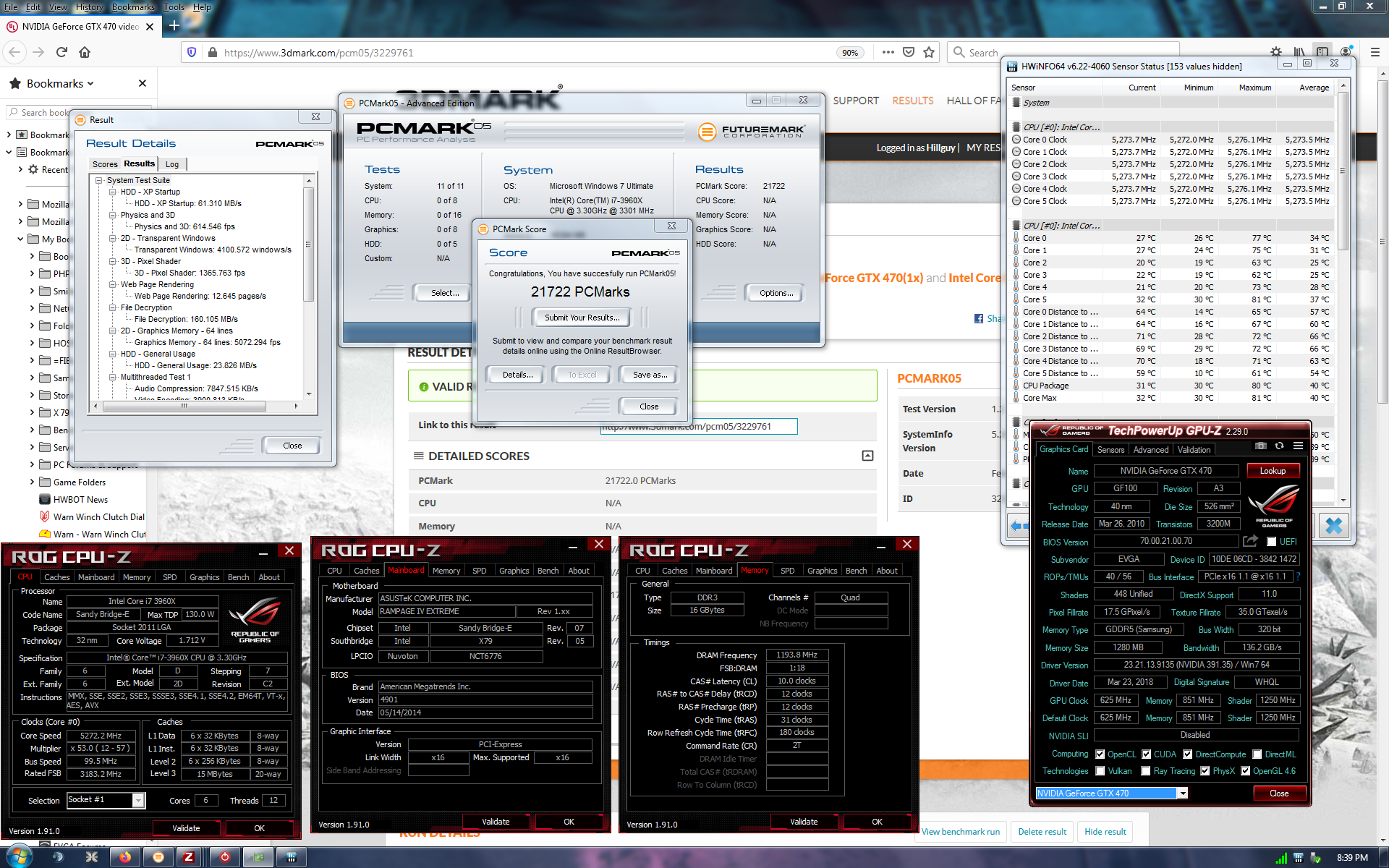Toggle the CUDA checkbox

[1146, 754]
